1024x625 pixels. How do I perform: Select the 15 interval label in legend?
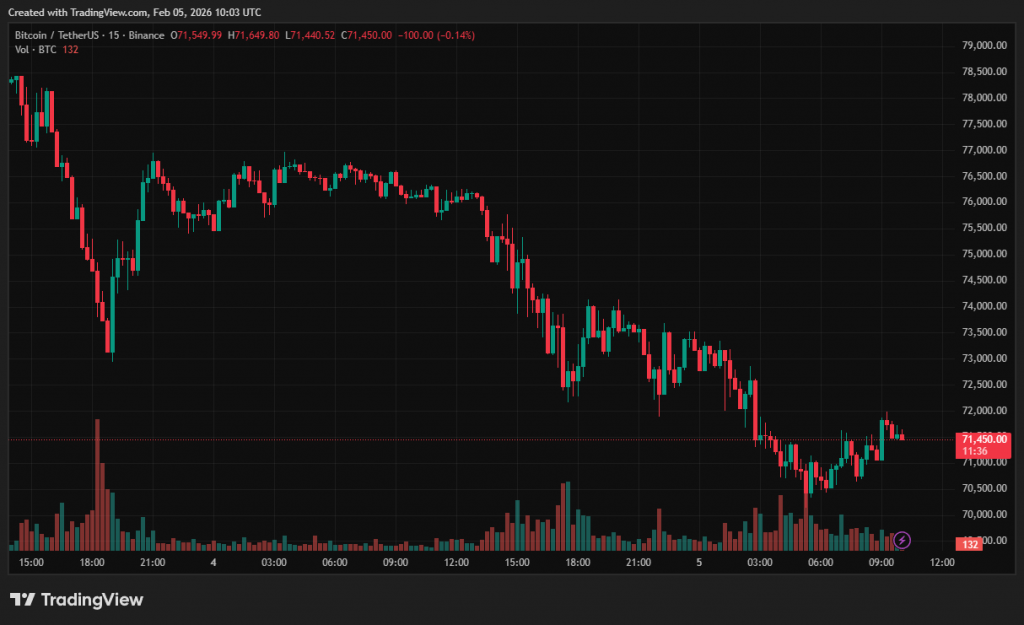point(113,35)
